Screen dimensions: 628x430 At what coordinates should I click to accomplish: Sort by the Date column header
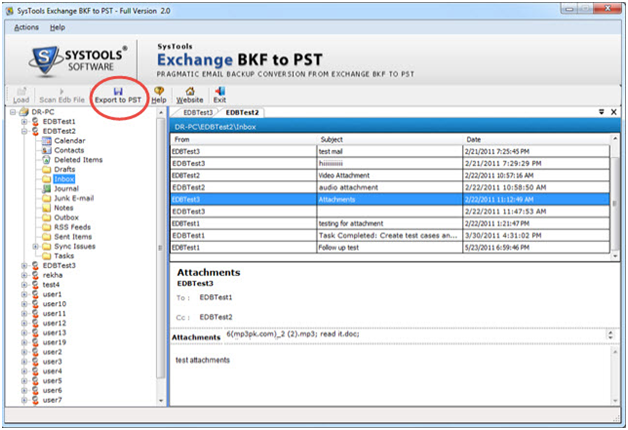[536, 139]
